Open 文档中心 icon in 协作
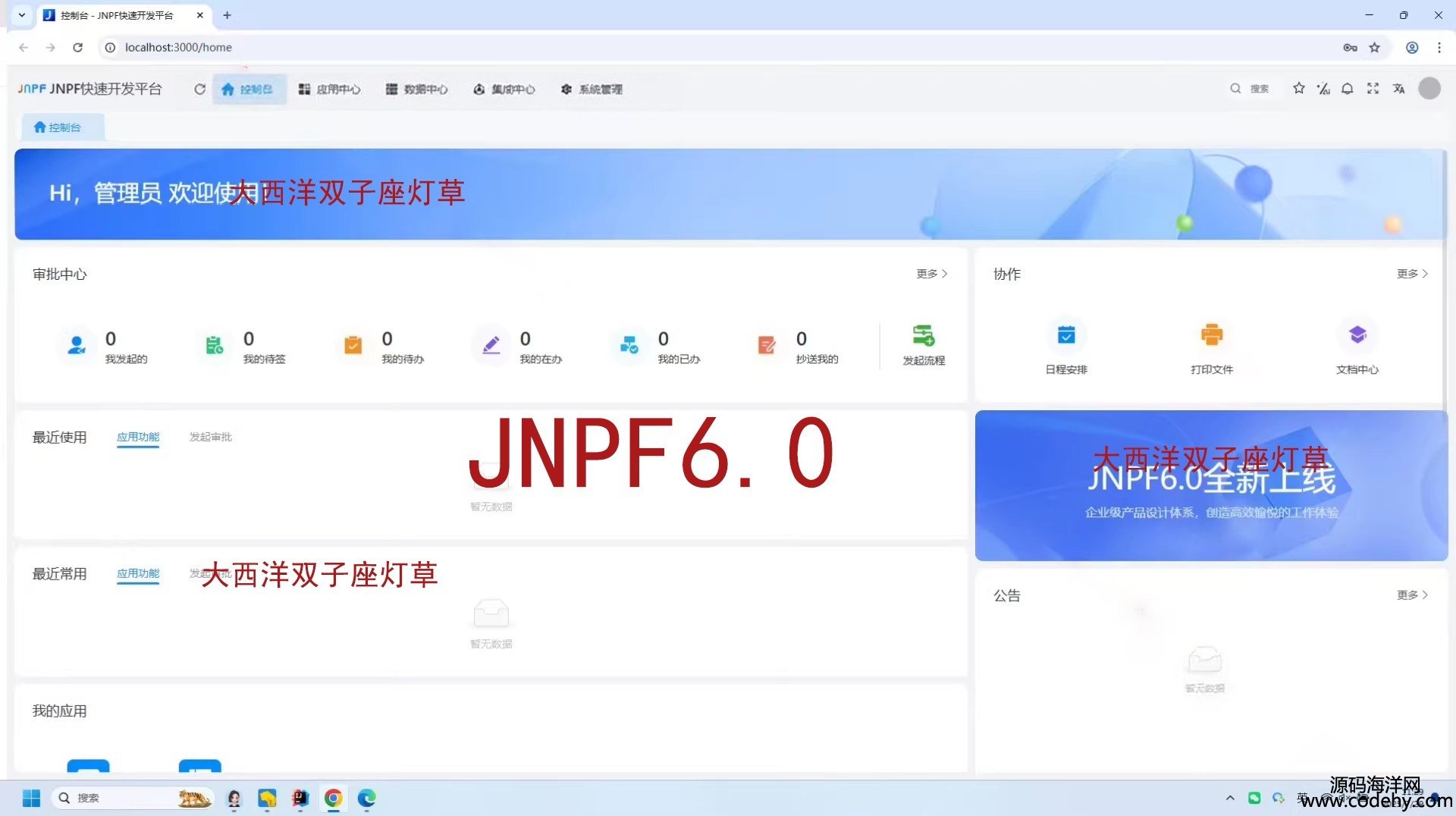The width and height of the screenshot is (1456, 816). (1357, 335)
